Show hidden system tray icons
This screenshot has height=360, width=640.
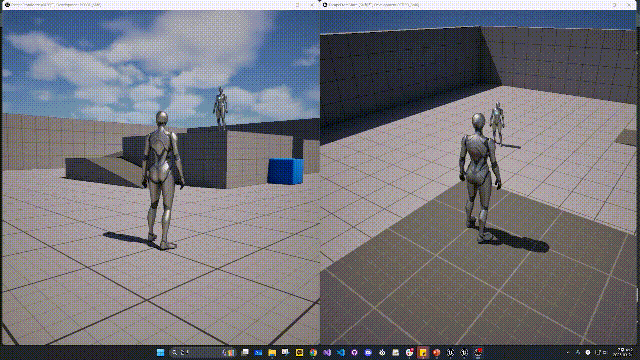[x=568, y=353]
